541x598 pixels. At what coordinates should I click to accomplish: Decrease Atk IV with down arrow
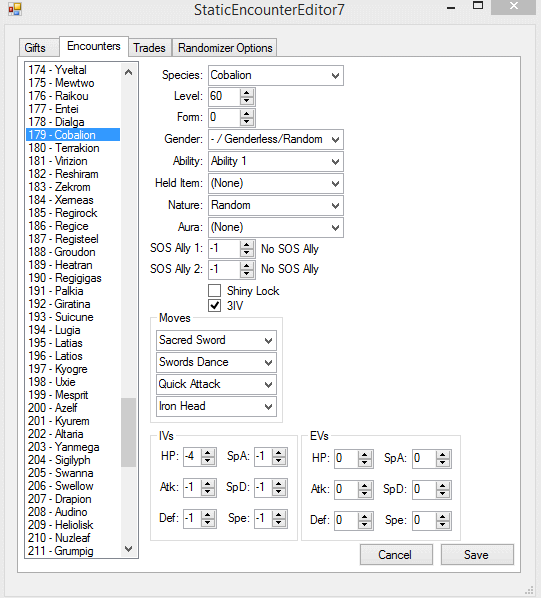tap(208, 492)
